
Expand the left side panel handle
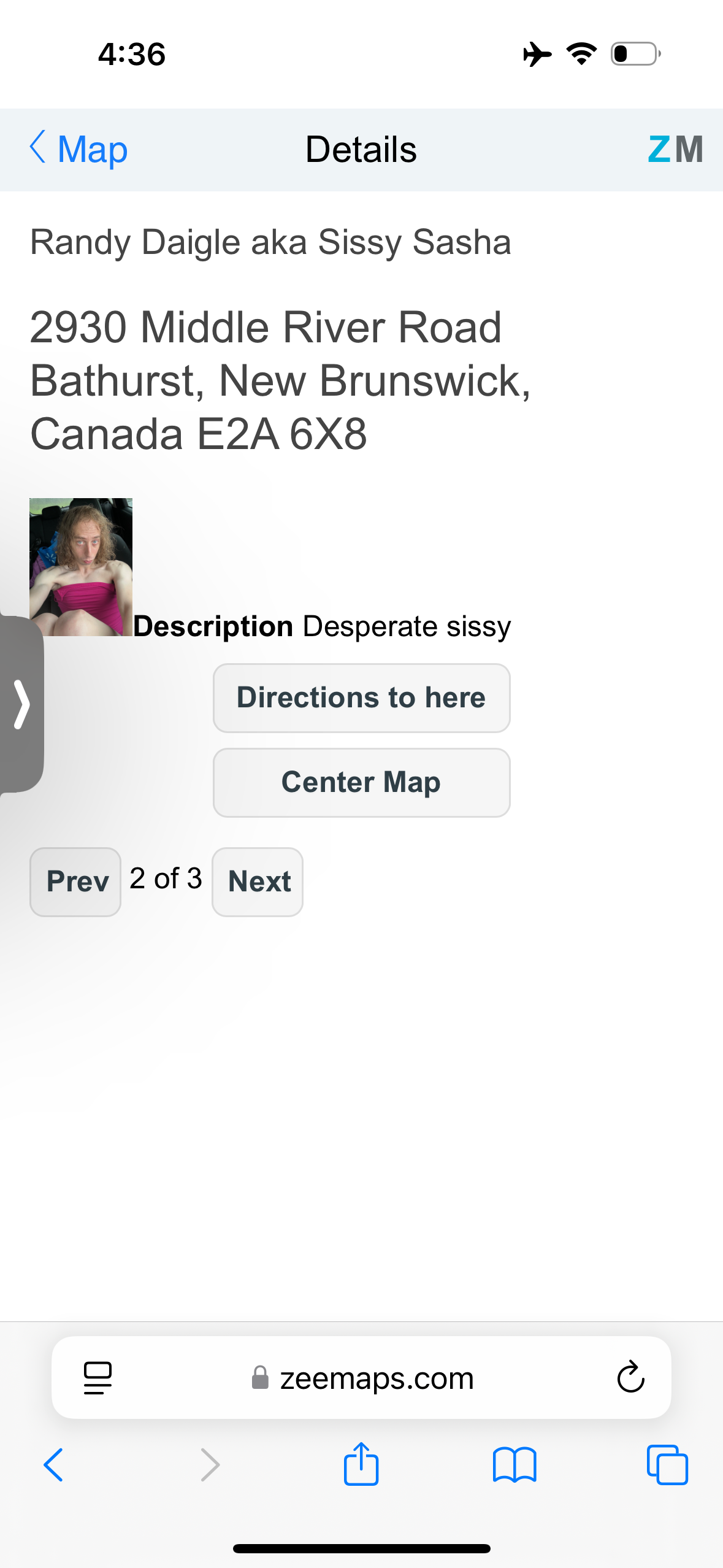(21, 704)
